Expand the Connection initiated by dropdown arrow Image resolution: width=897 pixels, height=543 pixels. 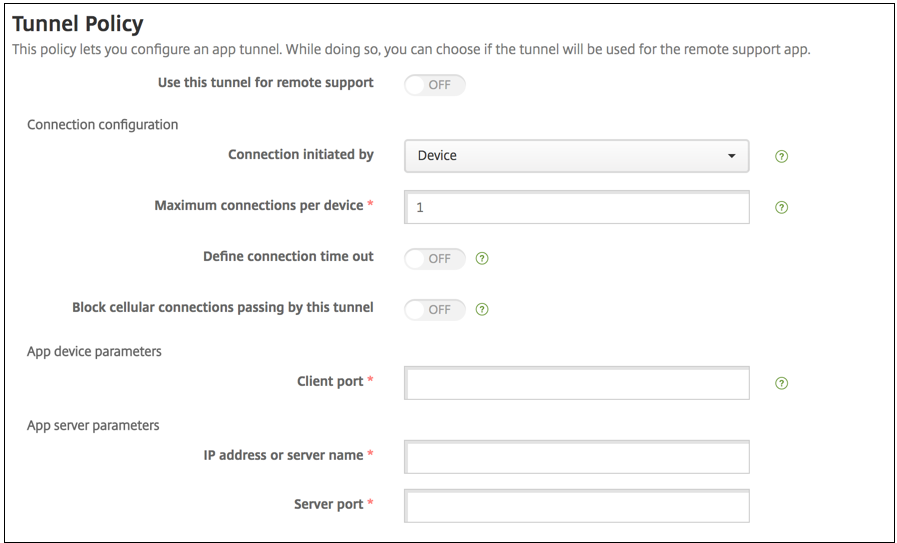pyautogui.click(x=731, y=156)
